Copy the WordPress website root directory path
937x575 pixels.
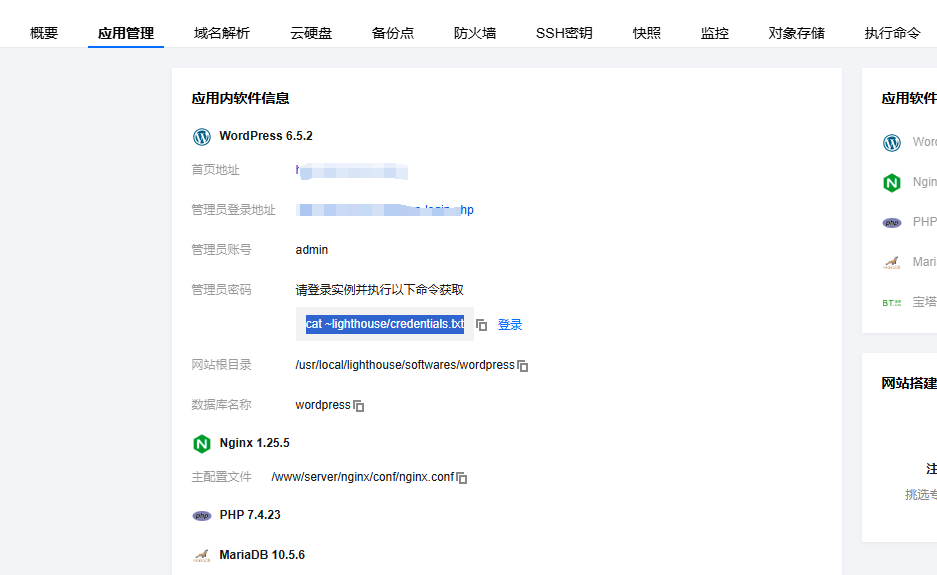[523, 366]
